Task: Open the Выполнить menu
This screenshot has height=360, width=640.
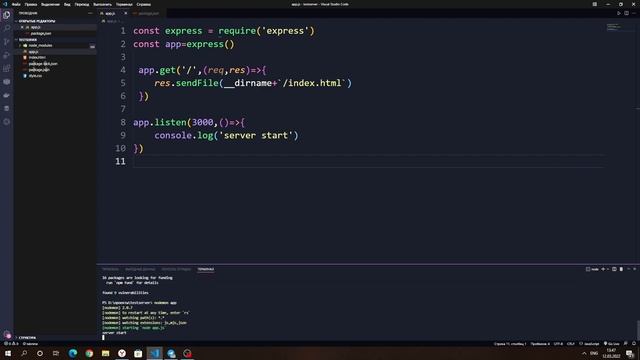Action: [102, 4]
